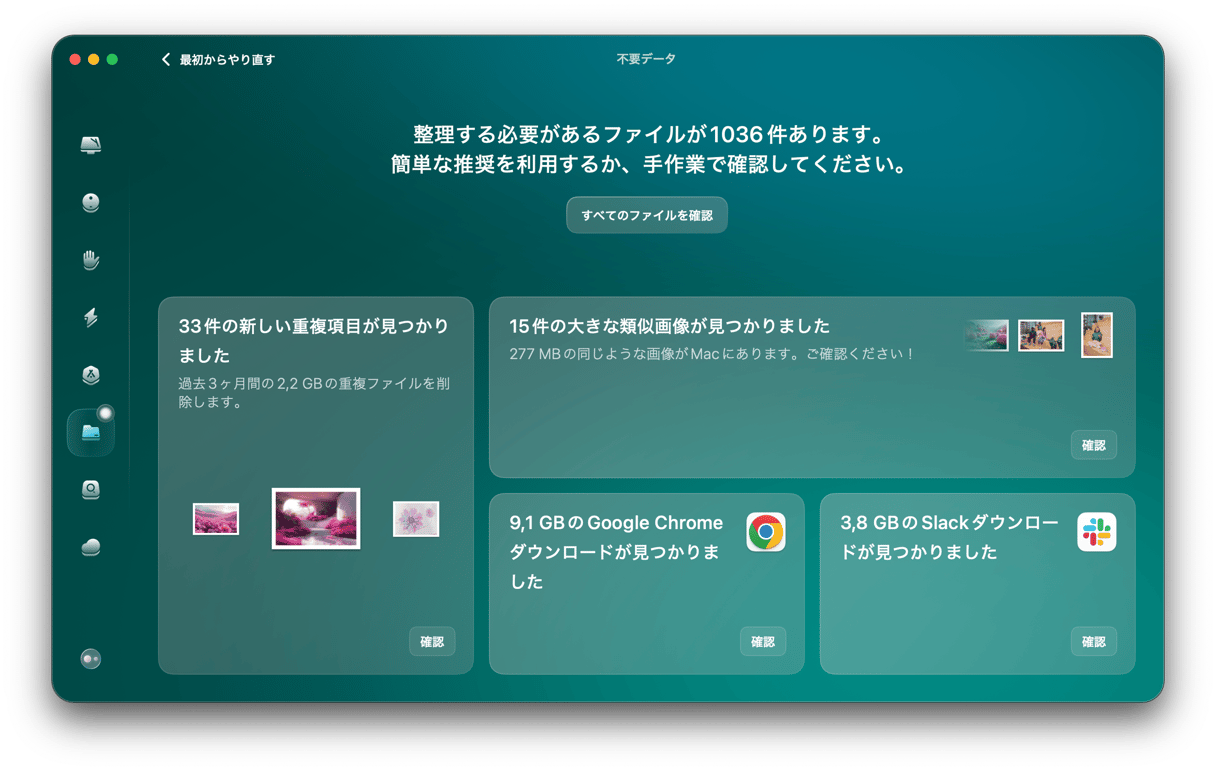Click the Slack logo icon
Image resolution: width=1216 pixels, height=771 pixels.
(x=1096, y=532)
